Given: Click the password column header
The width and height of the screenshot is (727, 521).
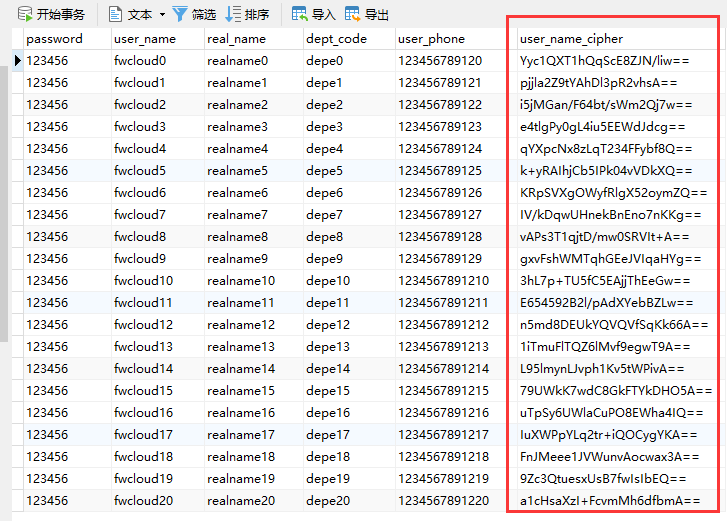Looking at the screenshot, I should point(54,39).
